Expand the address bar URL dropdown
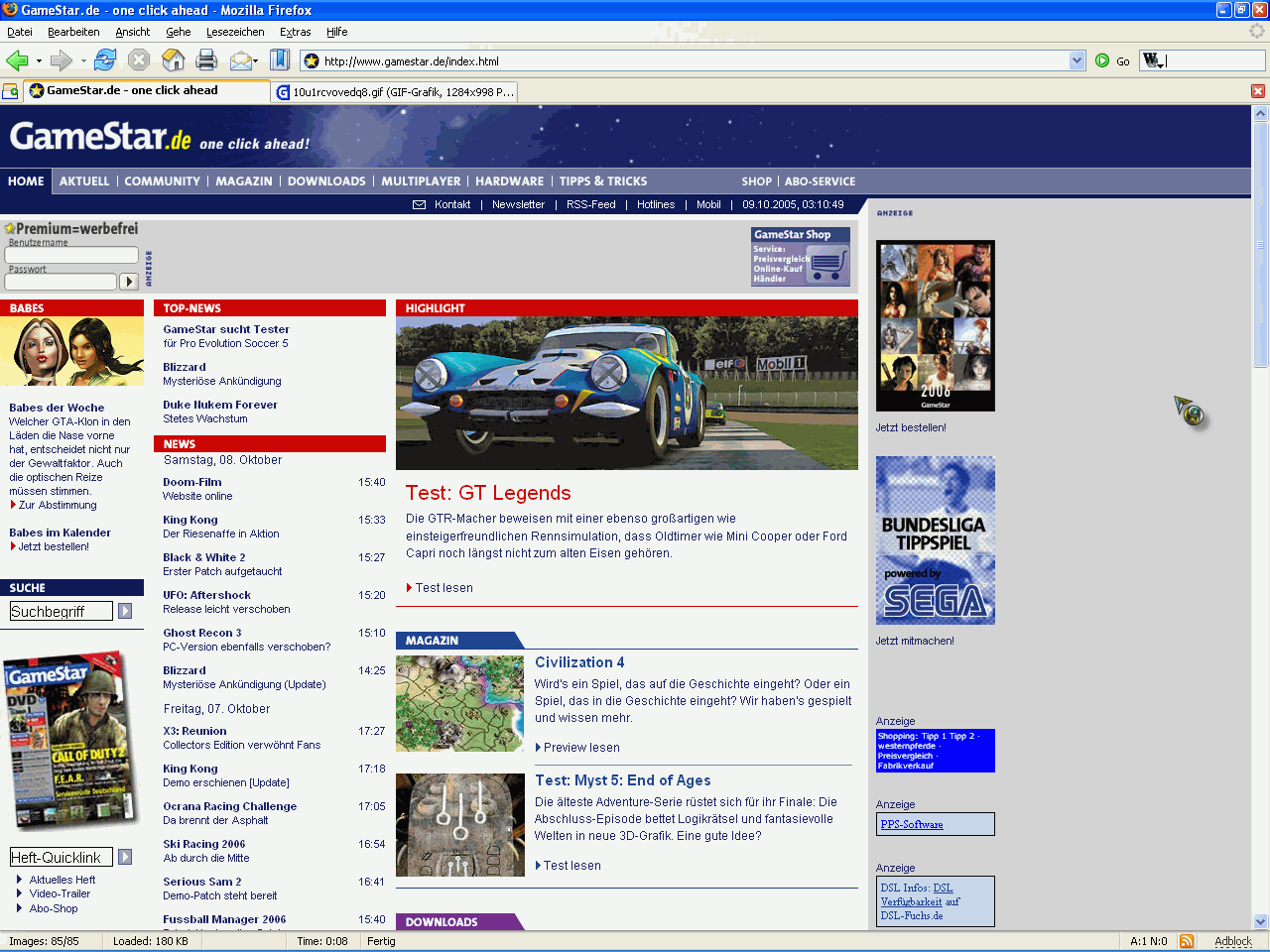The width and height of the screenshot is (1270, 952). pos(1078,60)
